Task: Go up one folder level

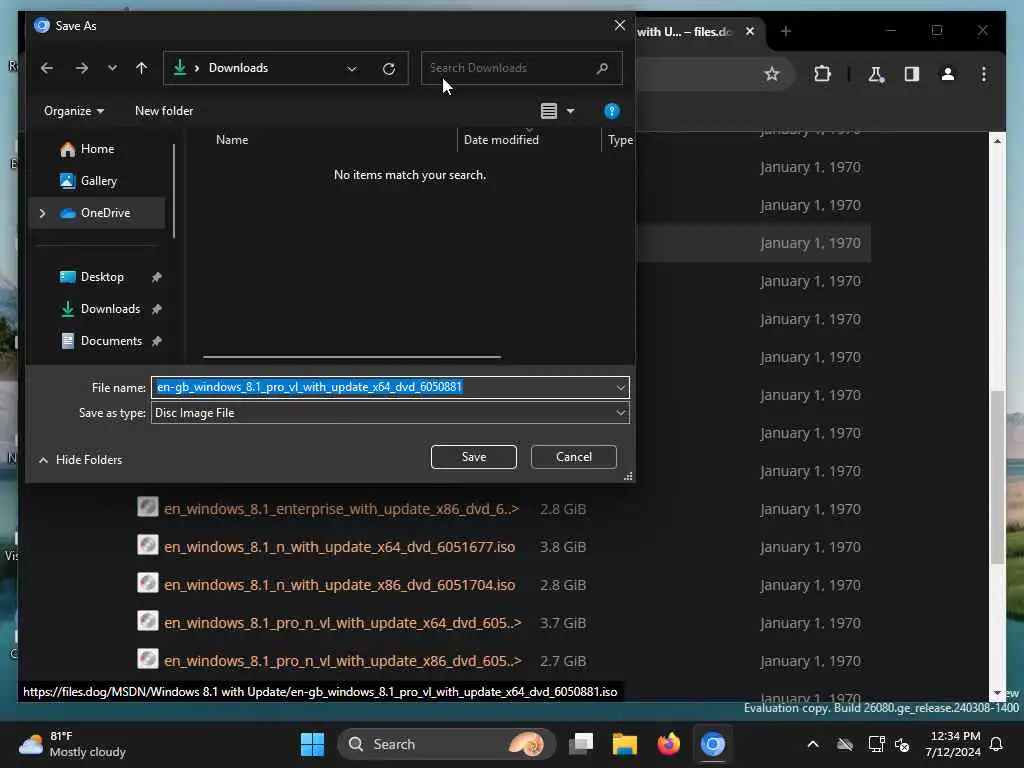Action: (142, 68)
